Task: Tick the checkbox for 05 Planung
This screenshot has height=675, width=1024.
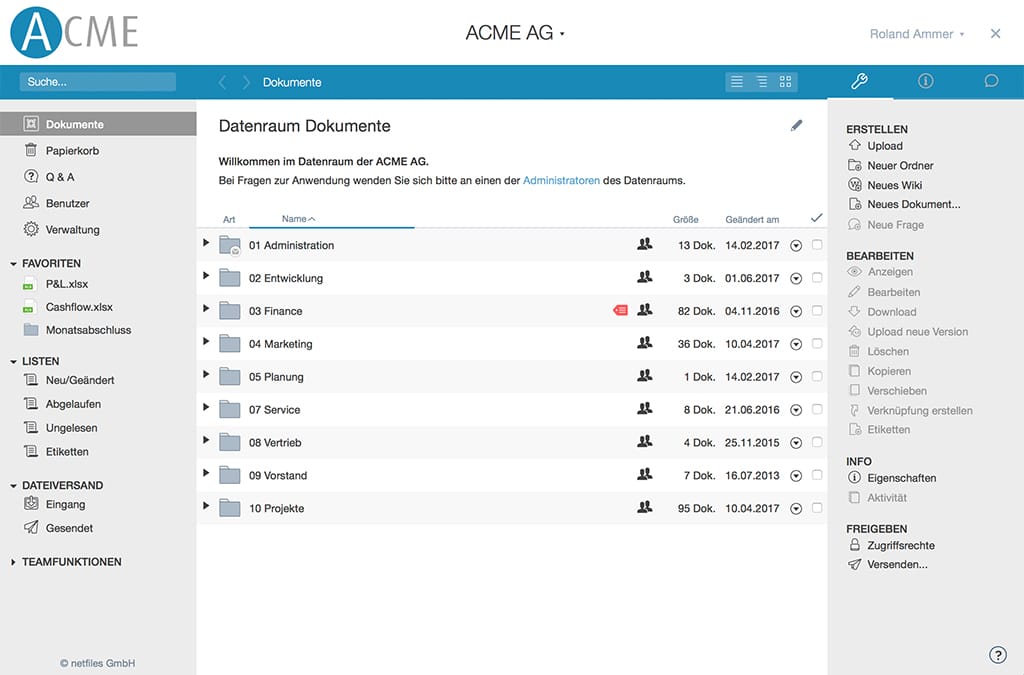Action: click(817, 377)
